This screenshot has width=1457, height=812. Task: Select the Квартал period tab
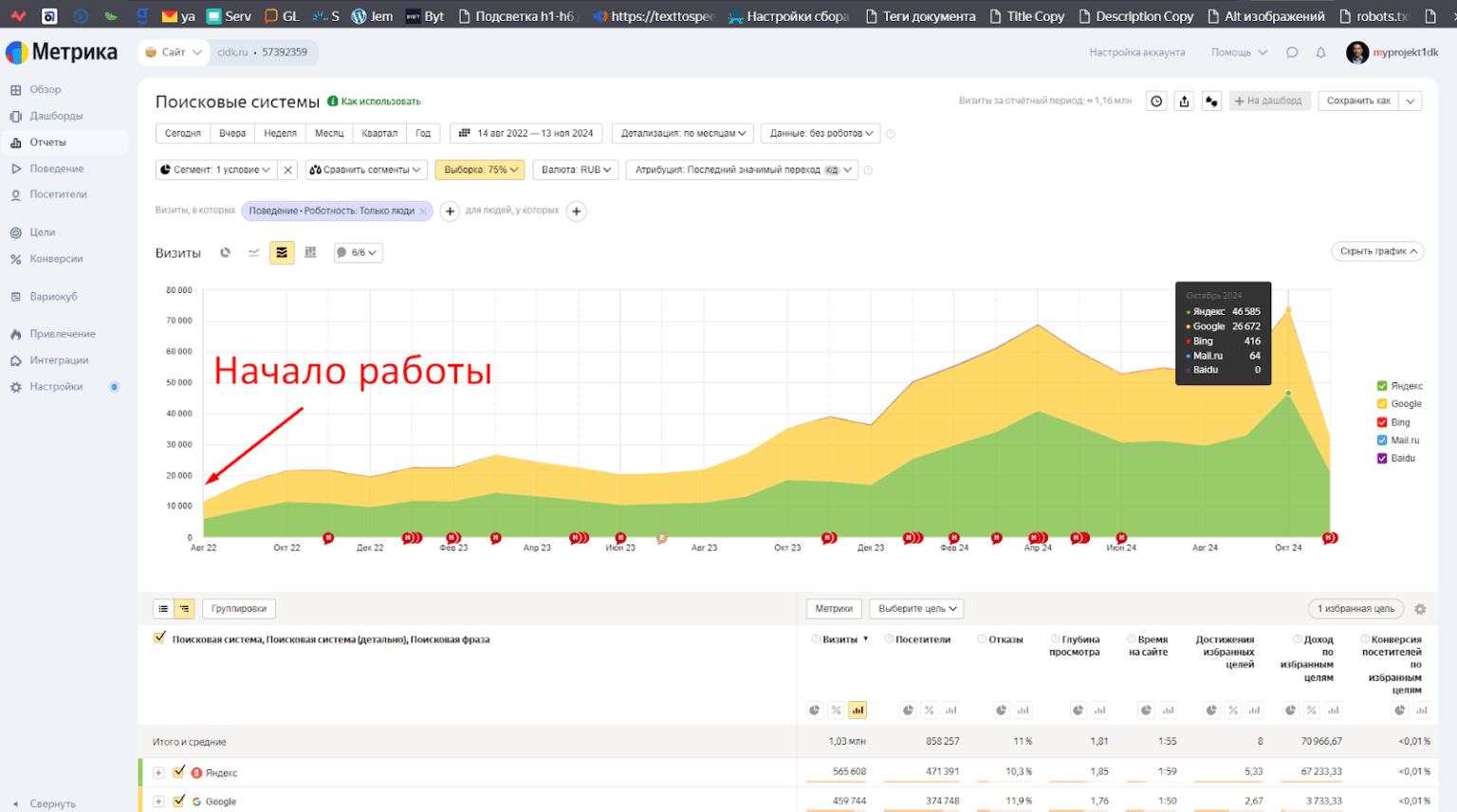click(x=379, y=134)
